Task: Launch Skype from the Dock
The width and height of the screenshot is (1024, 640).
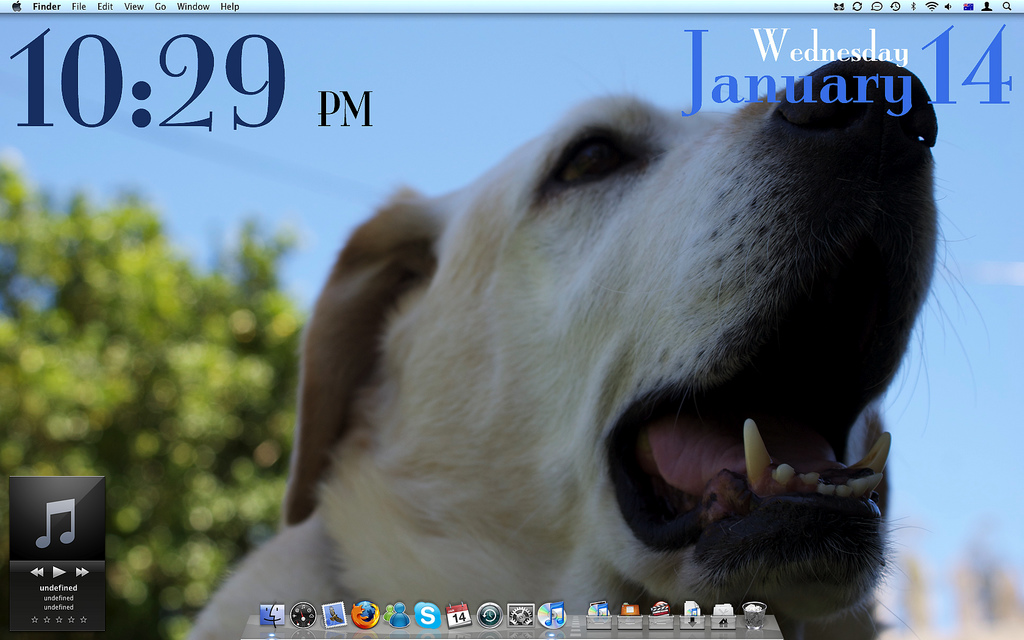Action: click(427, 615)
